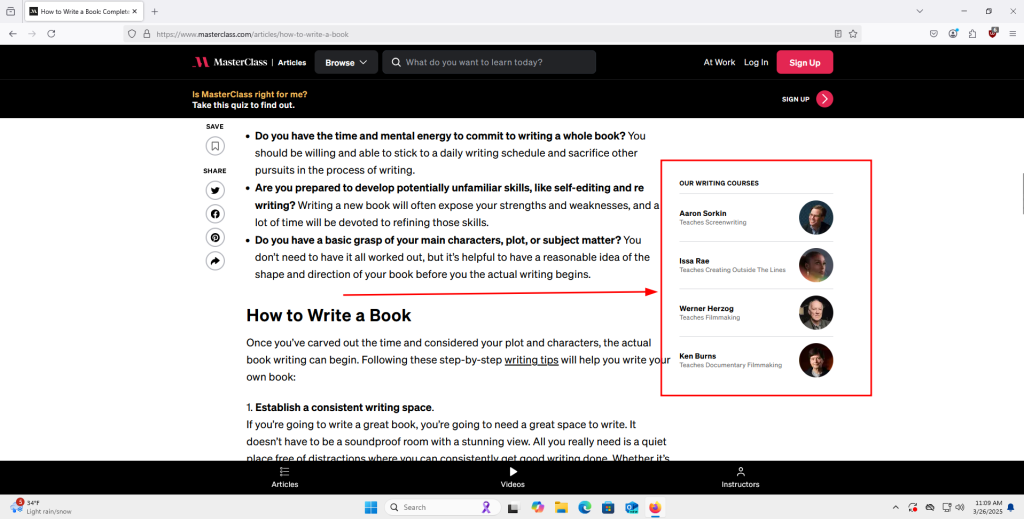Image resolution: width=1024 pixels, height=519 pixels.
Task: Click the tracking protection shield icon
Action: coord(132,34)
